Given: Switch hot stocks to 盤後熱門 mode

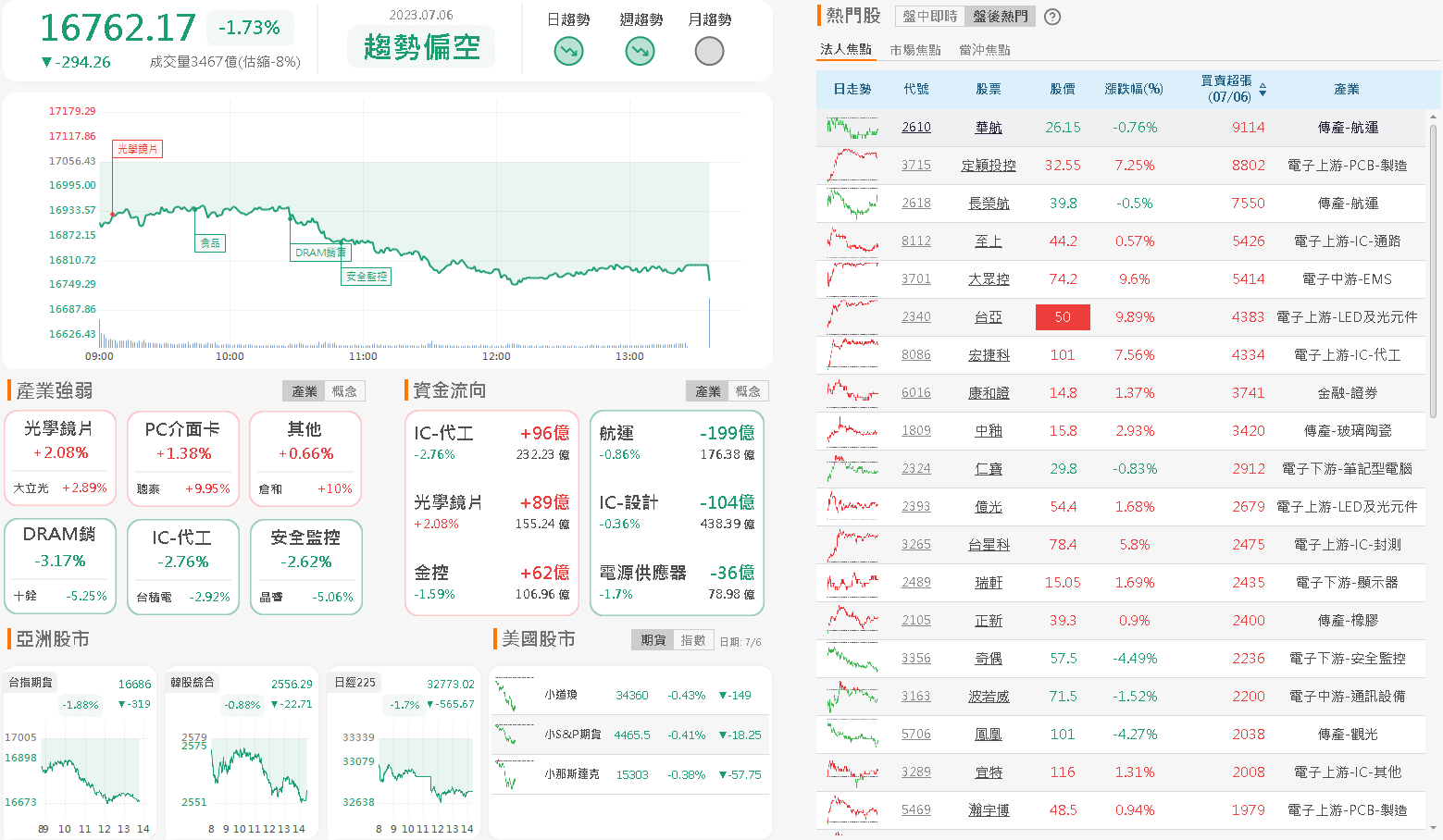Looking at the screenshot, I should pyautogui.click(x=1001, y=17).
